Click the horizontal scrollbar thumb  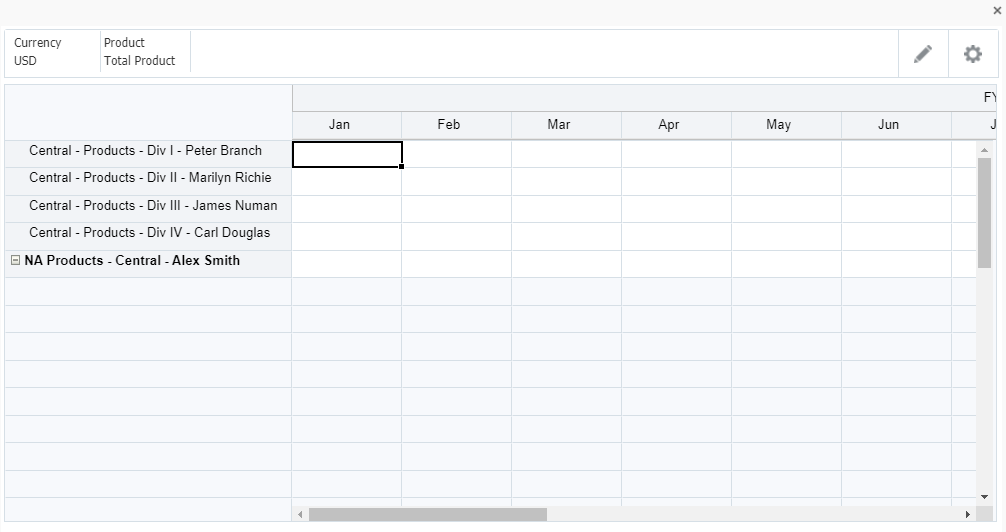(428, 514)
